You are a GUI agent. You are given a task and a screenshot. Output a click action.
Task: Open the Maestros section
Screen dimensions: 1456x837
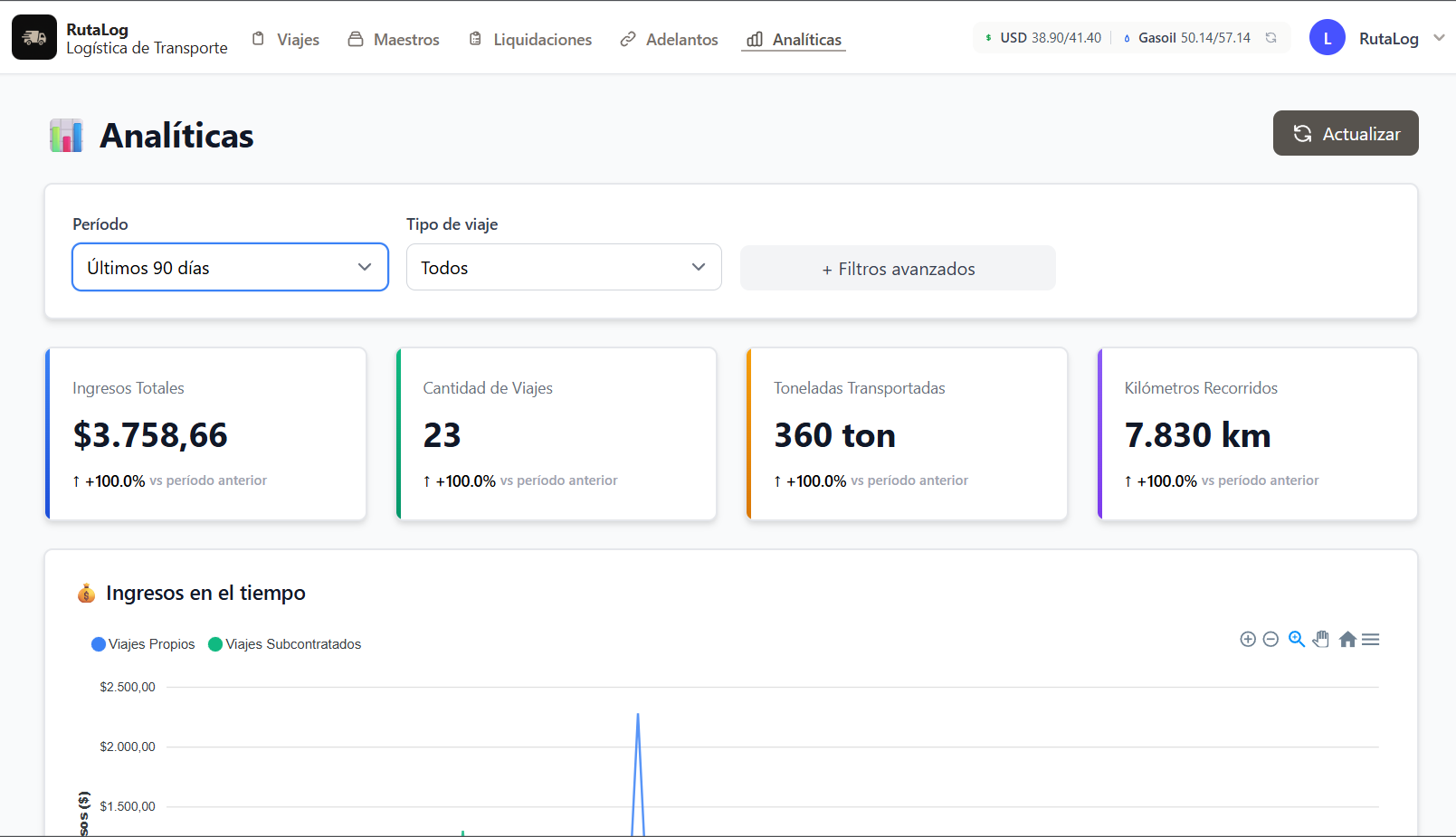pos(394,39)
